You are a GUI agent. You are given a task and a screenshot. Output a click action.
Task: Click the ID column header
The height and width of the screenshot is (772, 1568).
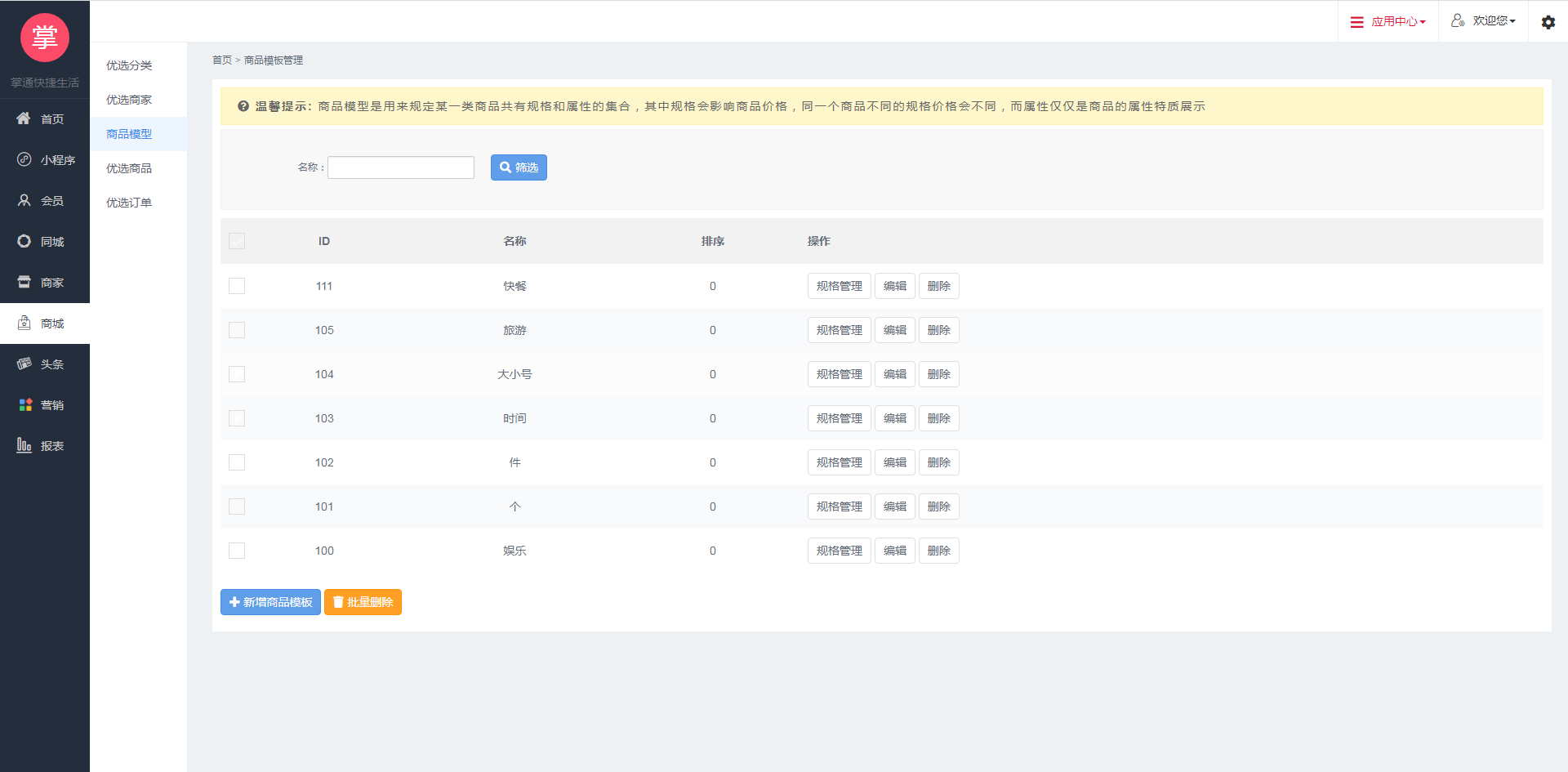click(x=324, y=241)
